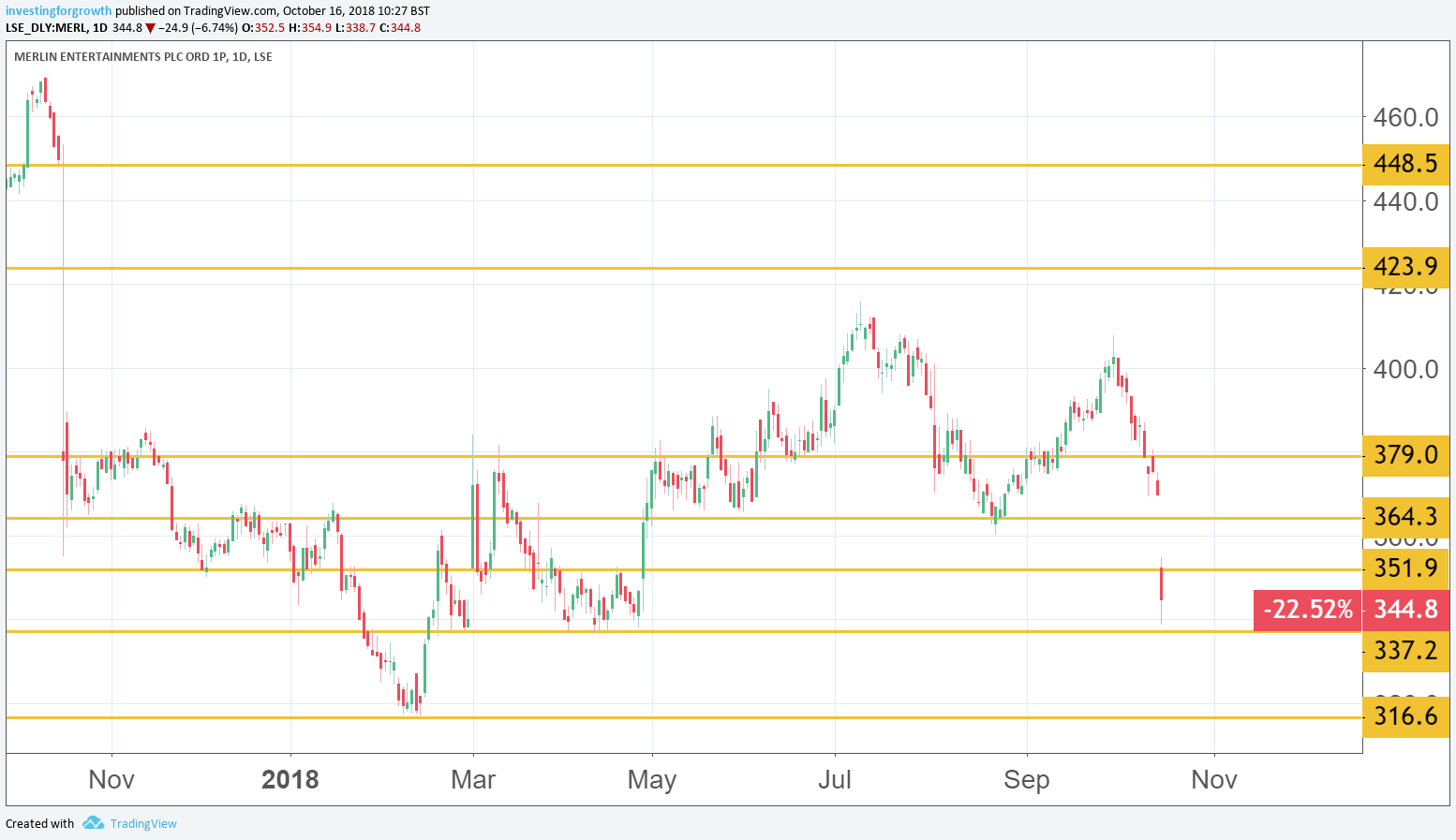
Task: Click the 351.9 yellow price label
Action: pos(1405,568)
